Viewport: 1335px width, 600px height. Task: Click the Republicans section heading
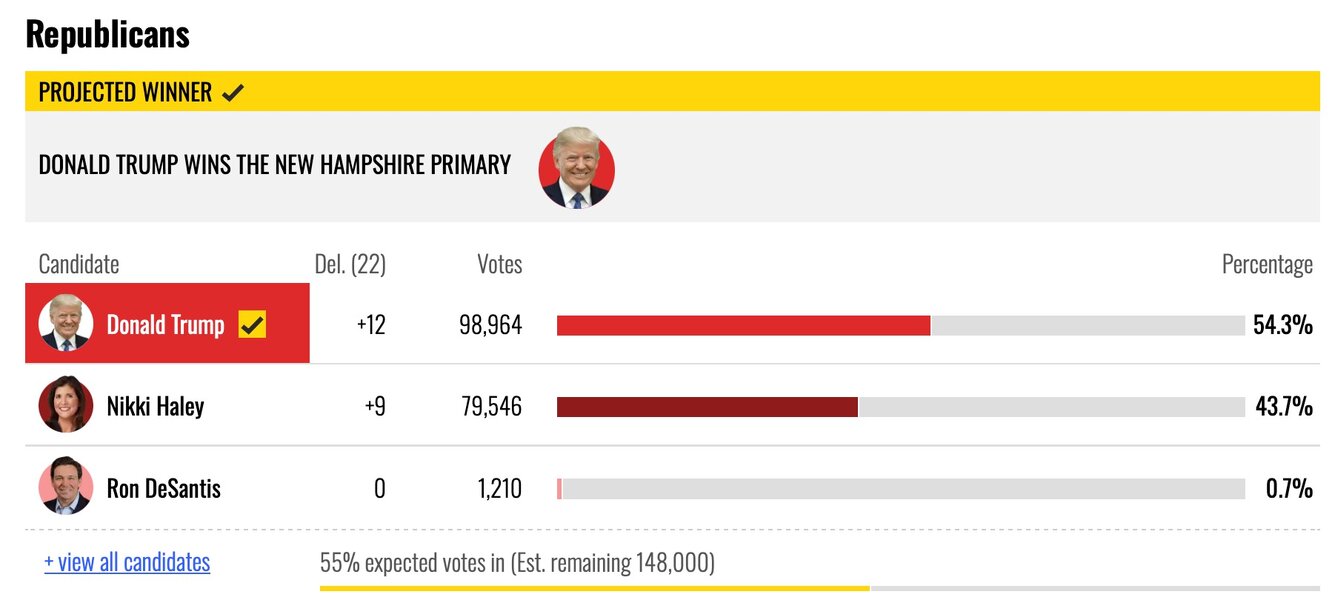point(107,34)
